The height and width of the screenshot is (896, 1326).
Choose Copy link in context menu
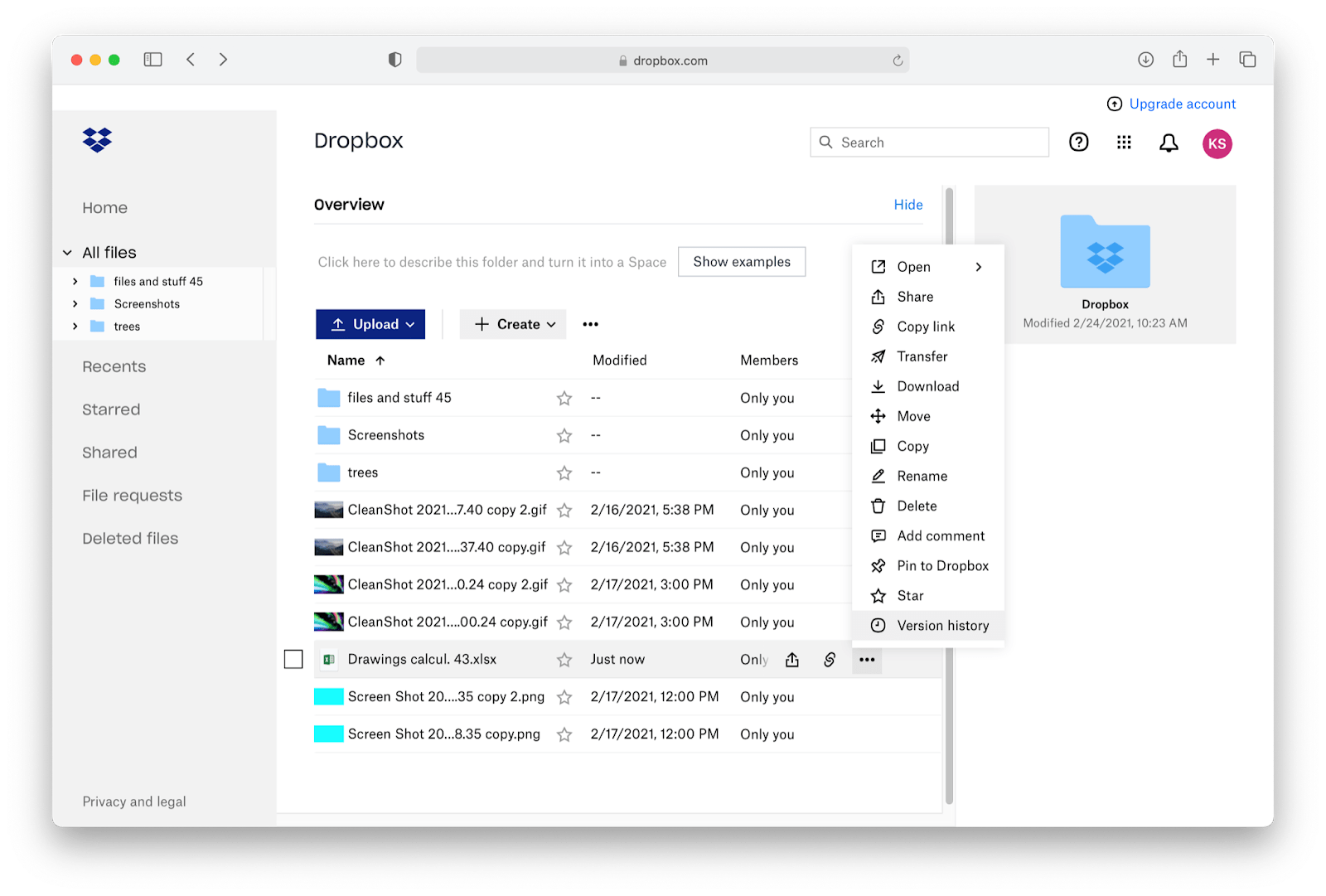tap(927, 327)
